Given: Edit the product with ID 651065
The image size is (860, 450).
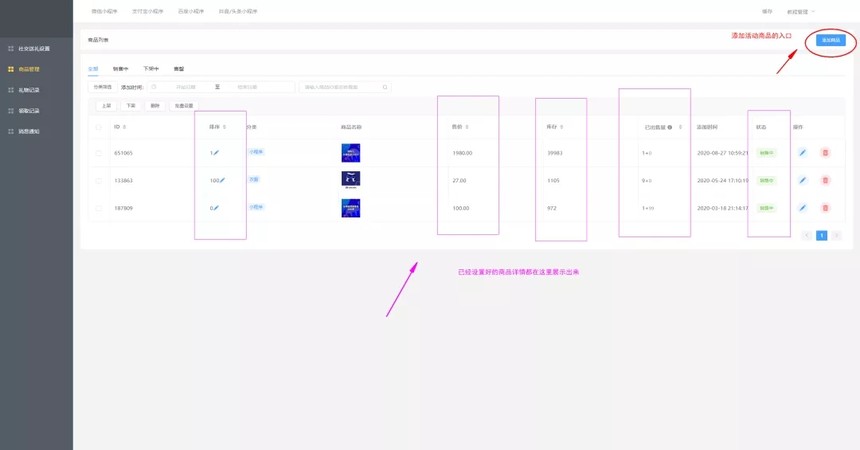Looking at the screenshot, I should click(802, 153).
